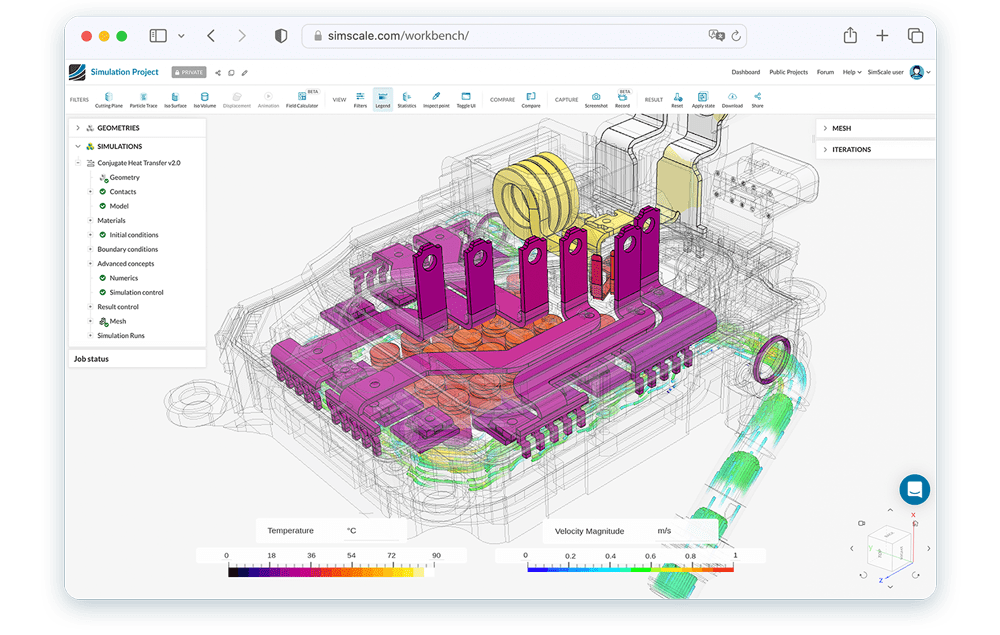Image resolution: width=1000 pixels, height=635 pixels.
Task: Toggle the UI visibility
Action: pyautogui.click(x=466, y=99)
